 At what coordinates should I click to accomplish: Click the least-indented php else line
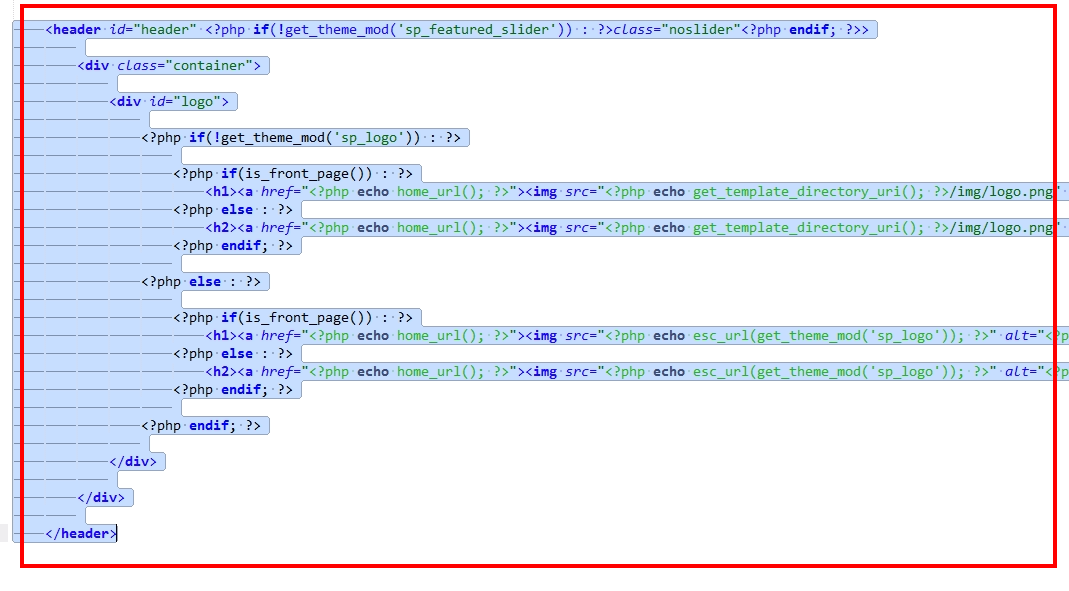click(201, 282)
